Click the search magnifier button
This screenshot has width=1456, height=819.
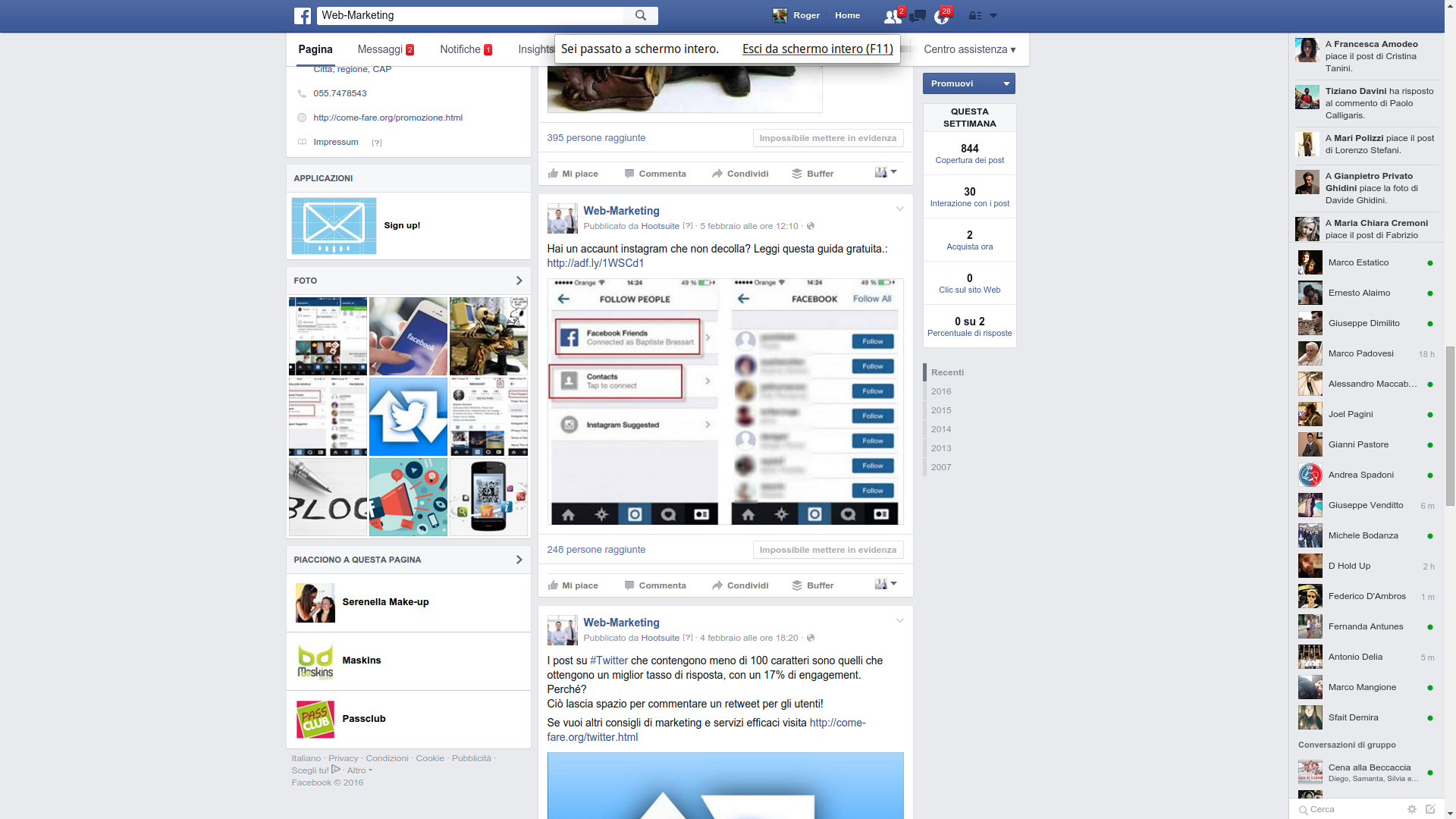[641, 16]
